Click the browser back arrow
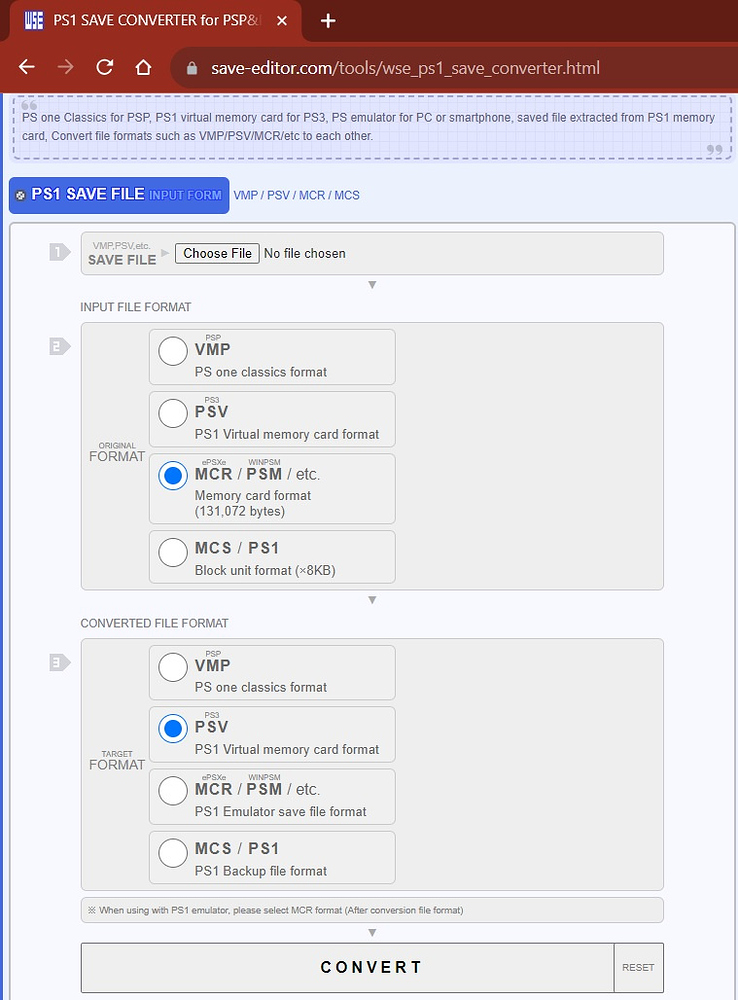This screenshot has height=1000, width=738. pyautogui.click(x=27, y=67)
